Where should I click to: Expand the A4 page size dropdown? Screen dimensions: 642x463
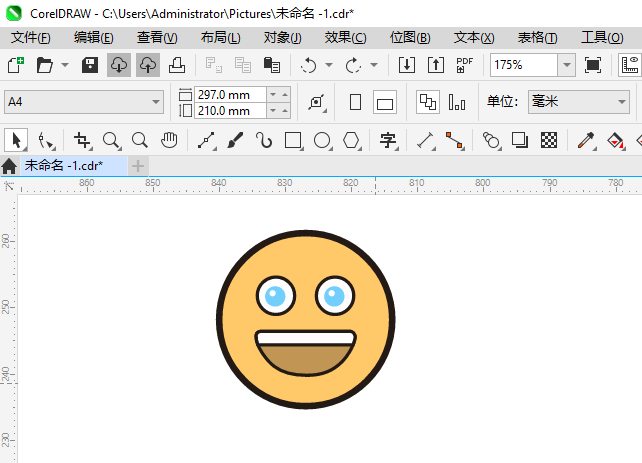pyautogui.click(x=156, y=102)
